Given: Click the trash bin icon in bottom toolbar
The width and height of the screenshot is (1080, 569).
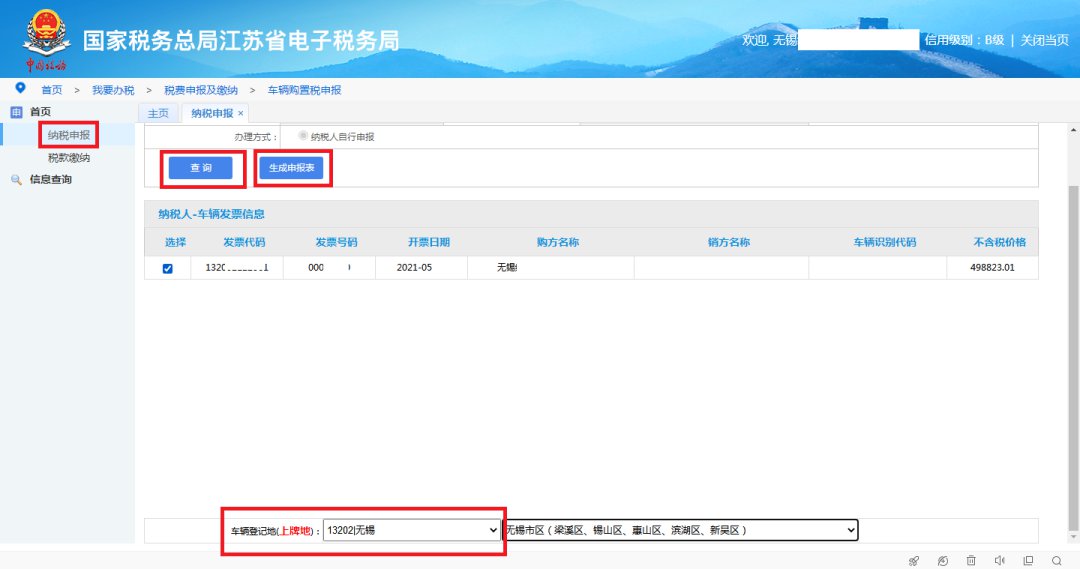Looking at the screenshot, I should pyautogui.click(x=971, y=561).
